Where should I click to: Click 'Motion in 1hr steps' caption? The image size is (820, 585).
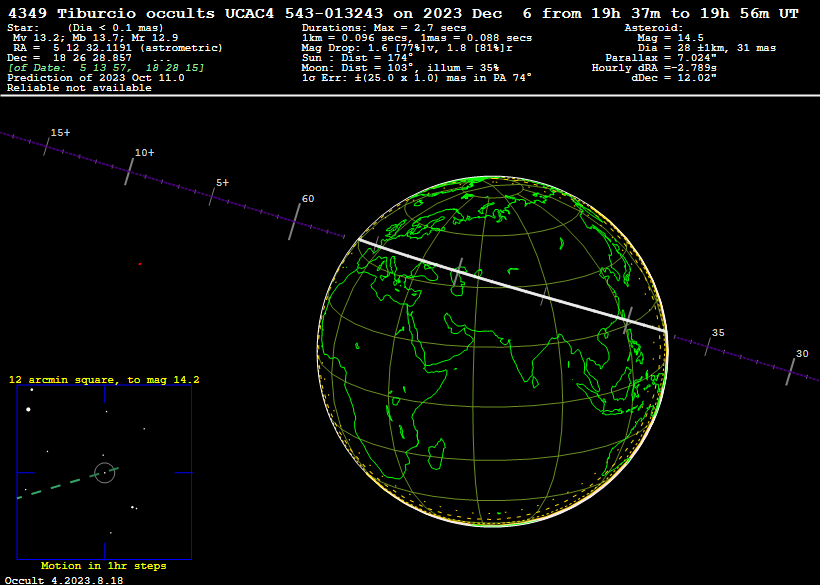104,566
